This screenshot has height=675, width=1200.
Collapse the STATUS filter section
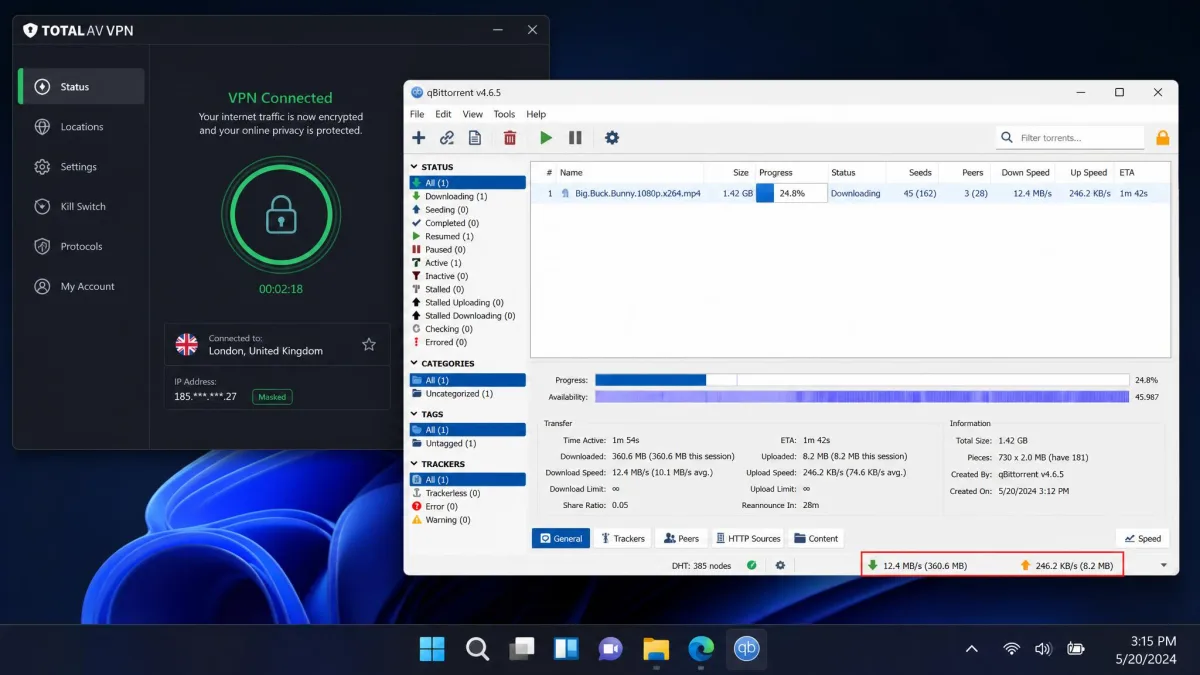tap(414, 167)
